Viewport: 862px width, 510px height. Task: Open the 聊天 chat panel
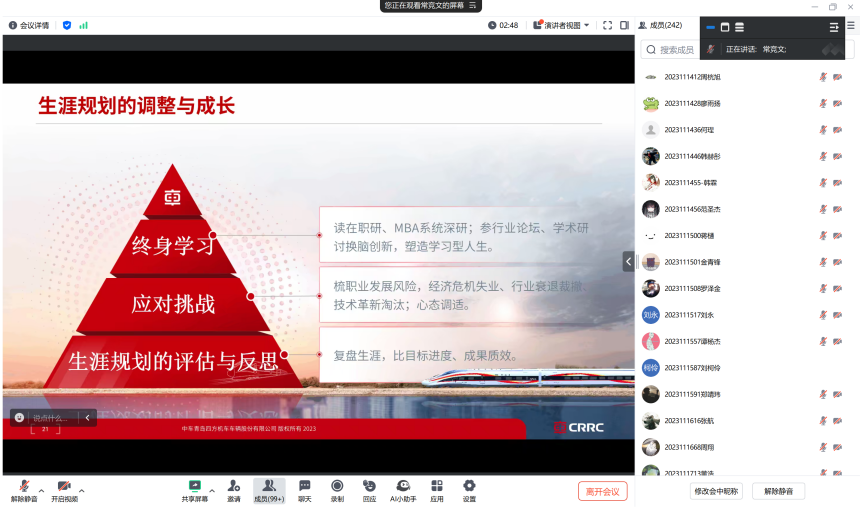point(304,489)
